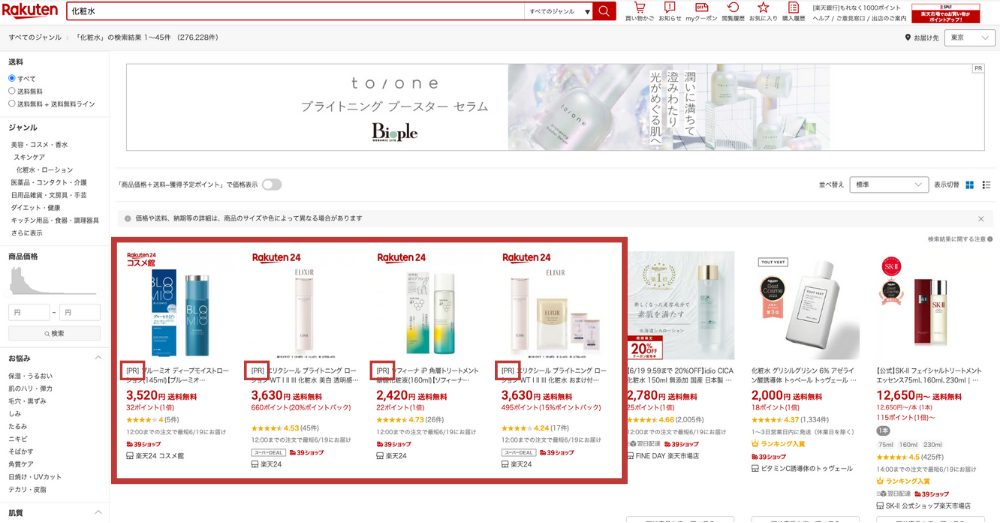This screenshot has width=1000, height=523.
Task: Click the price distribution histogram slider
Action: pos(54,282)
